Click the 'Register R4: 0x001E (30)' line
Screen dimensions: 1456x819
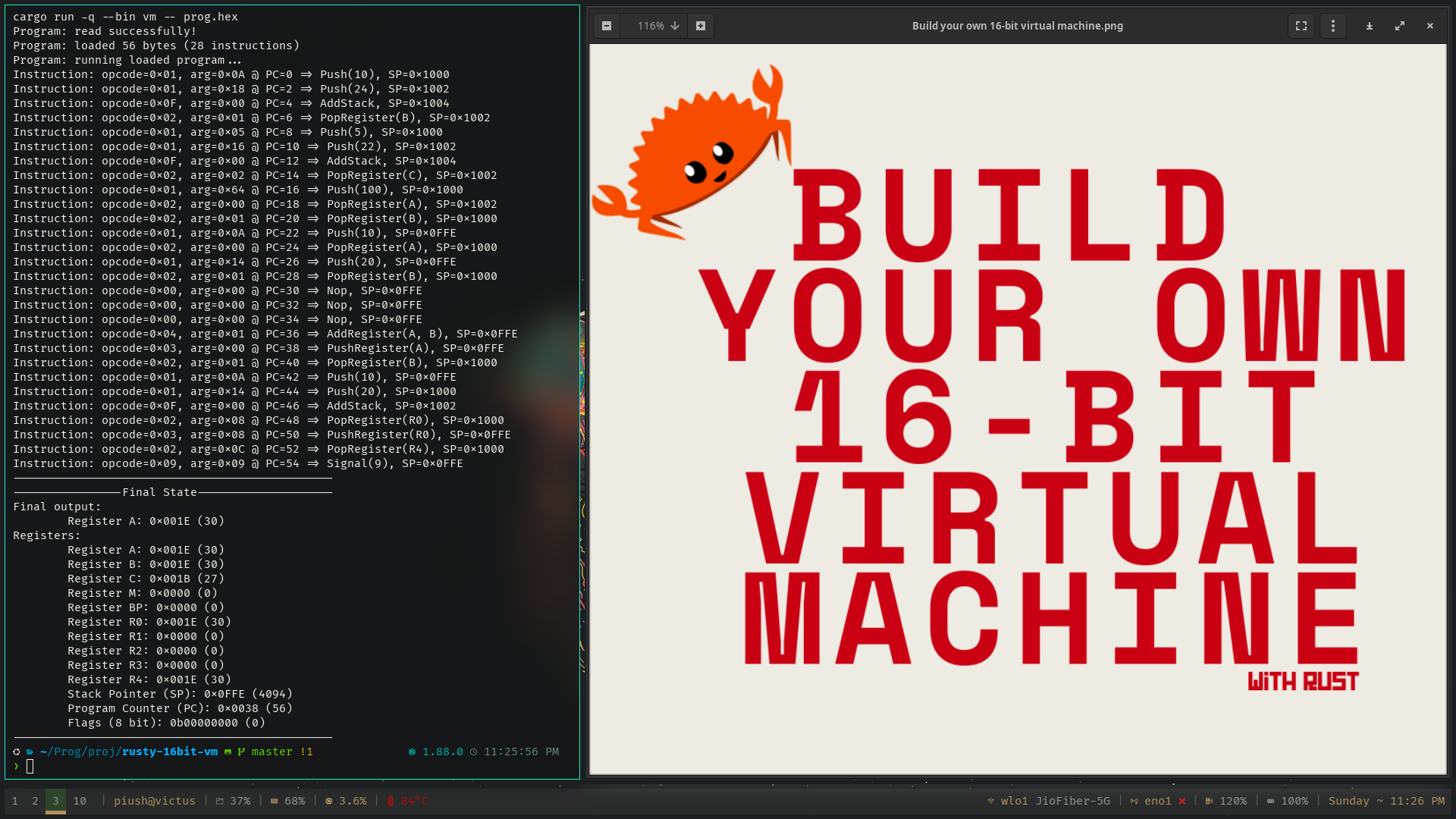click(149, 679)
